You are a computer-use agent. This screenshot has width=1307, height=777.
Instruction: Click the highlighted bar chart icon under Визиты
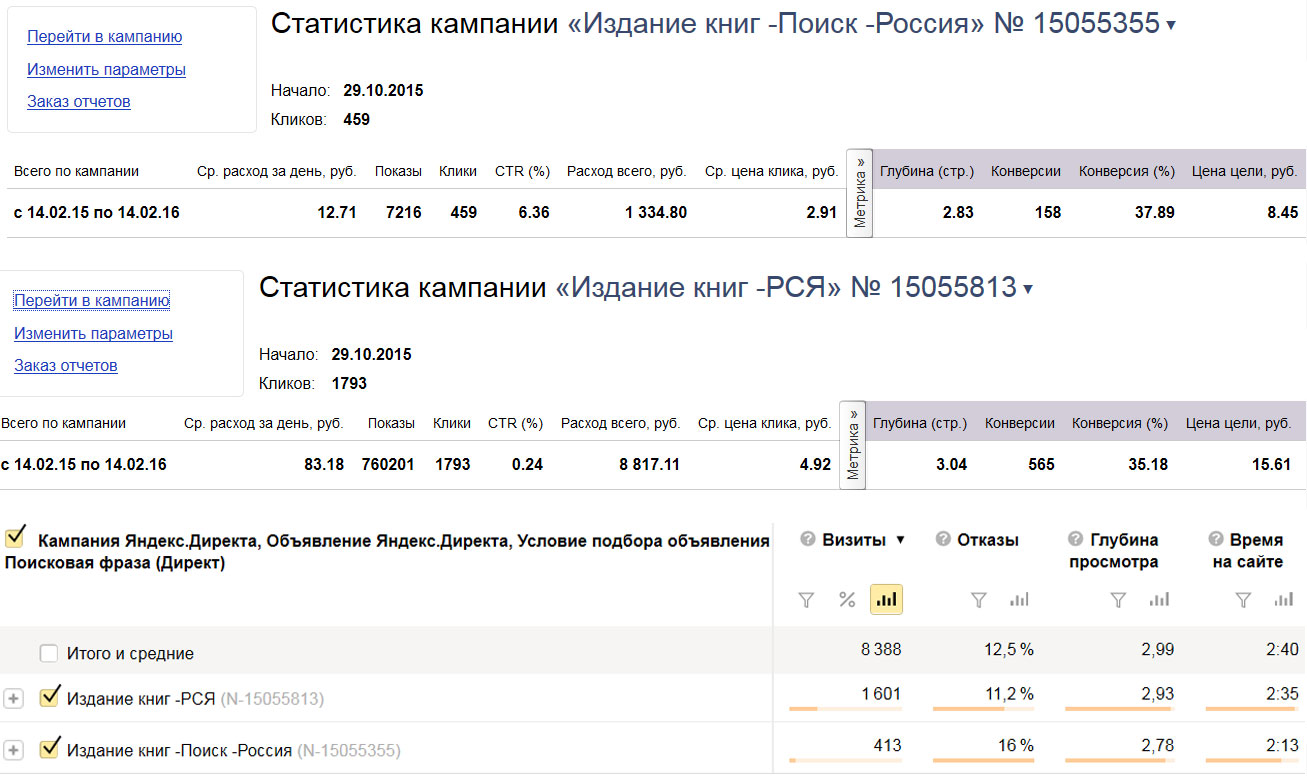tap(886, 600)
